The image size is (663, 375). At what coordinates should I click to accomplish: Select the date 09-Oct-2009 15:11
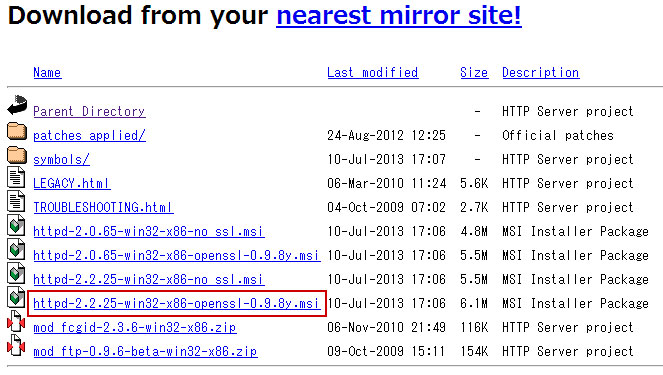pos(386,352)
